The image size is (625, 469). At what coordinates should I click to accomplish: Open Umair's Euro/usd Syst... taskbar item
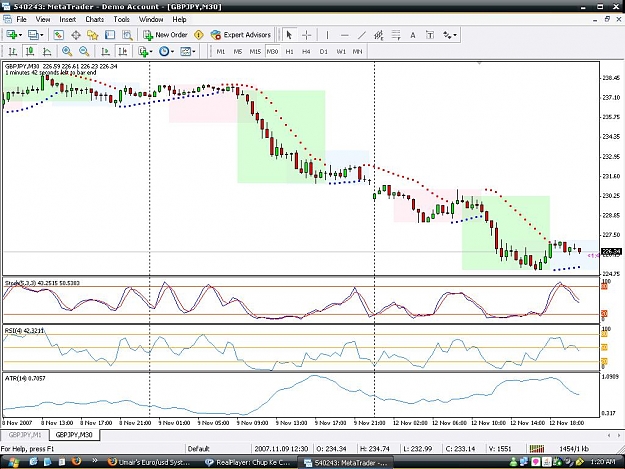tap(151, 462)
